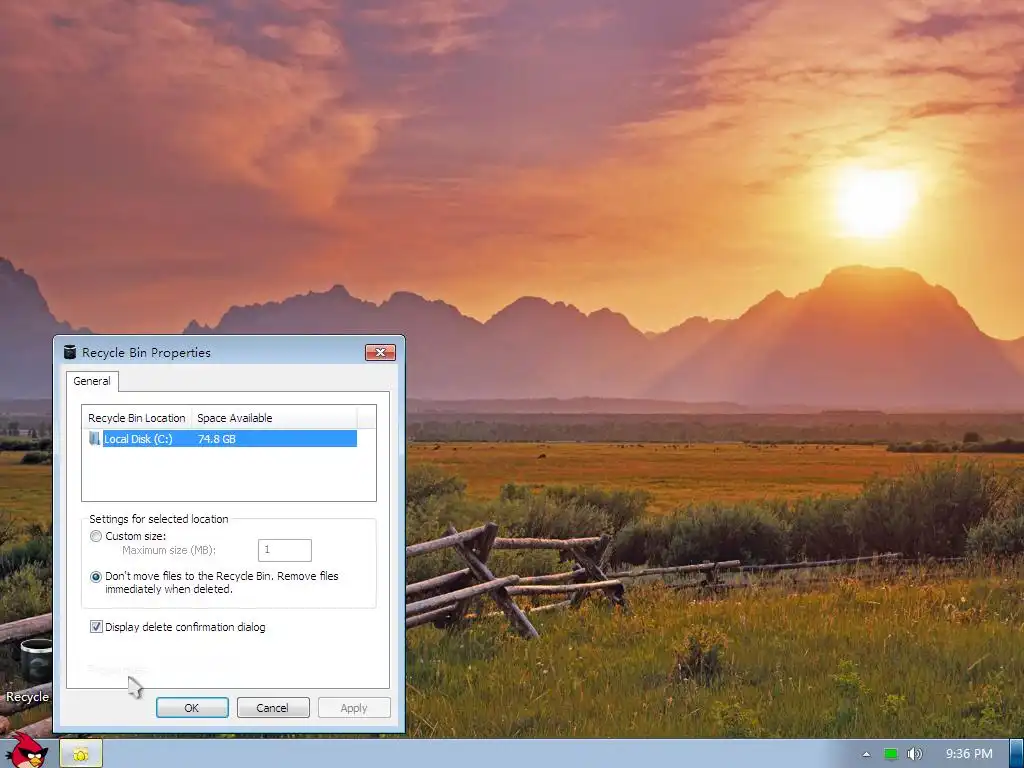Click the Maximum size (MB) input field
The image size is (1024, 768).
coord(285,550)
